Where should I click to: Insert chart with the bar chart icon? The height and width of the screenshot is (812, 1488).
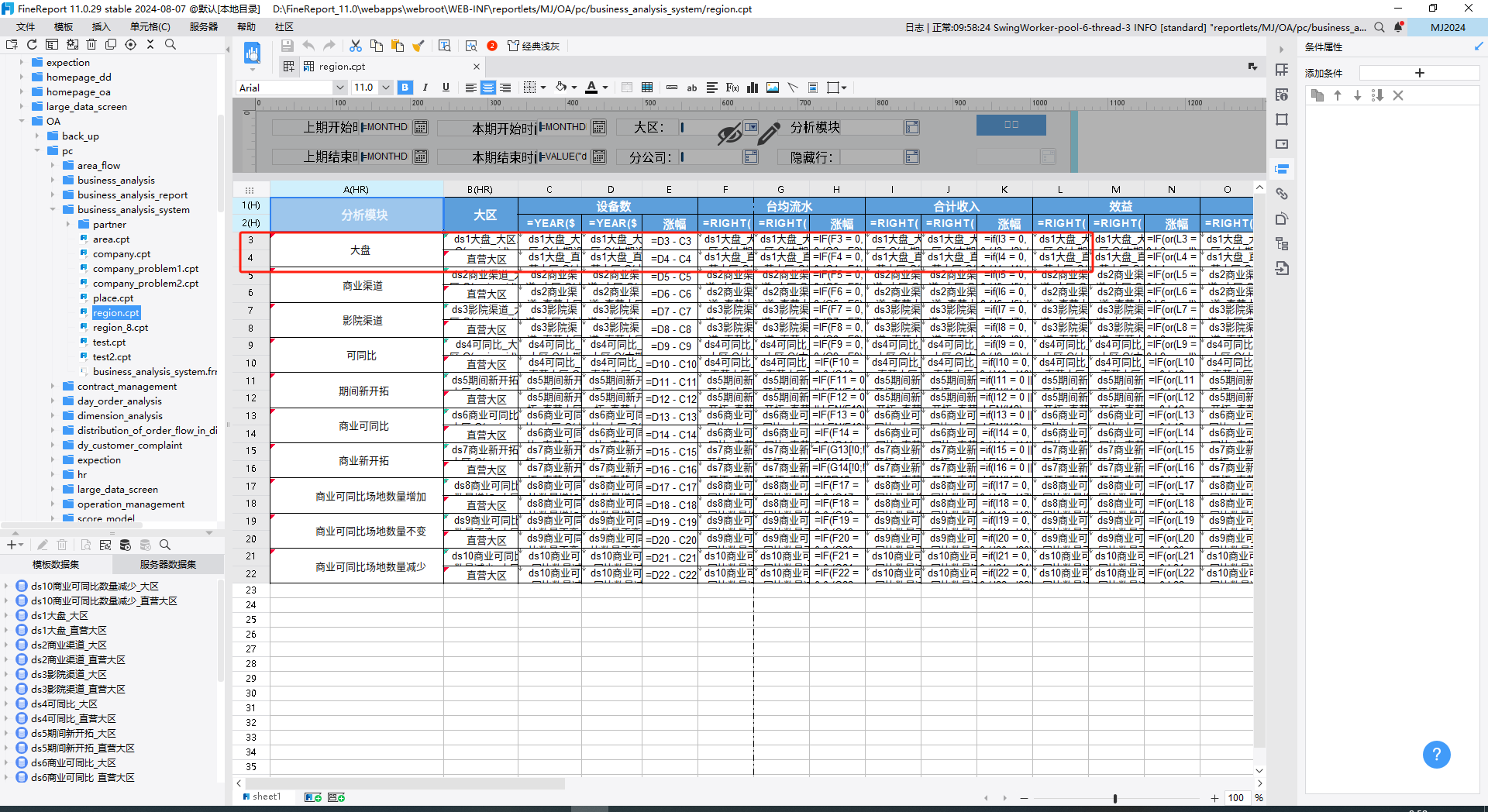[x=753, y=88]
